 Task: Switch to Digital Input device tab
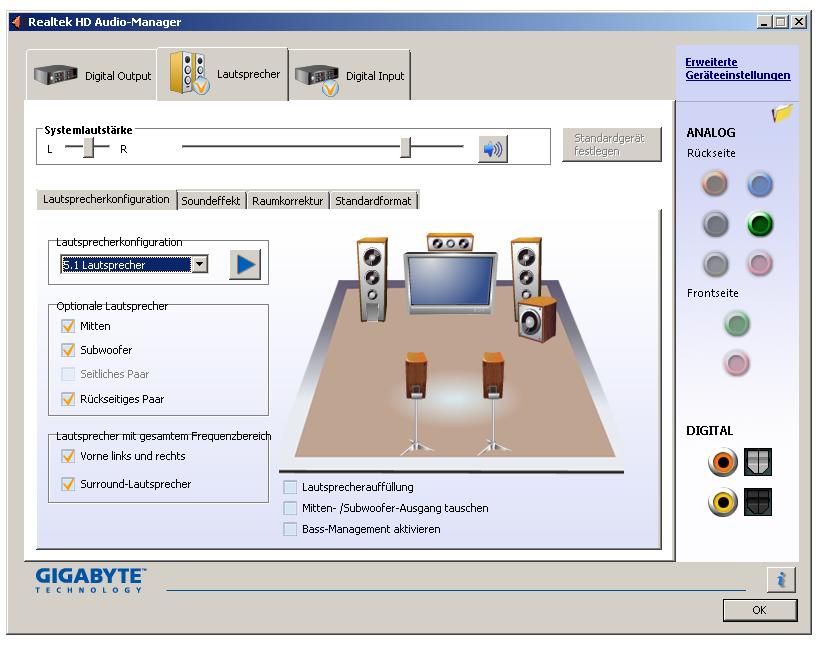pyautogui.click(x=349, y=75)
